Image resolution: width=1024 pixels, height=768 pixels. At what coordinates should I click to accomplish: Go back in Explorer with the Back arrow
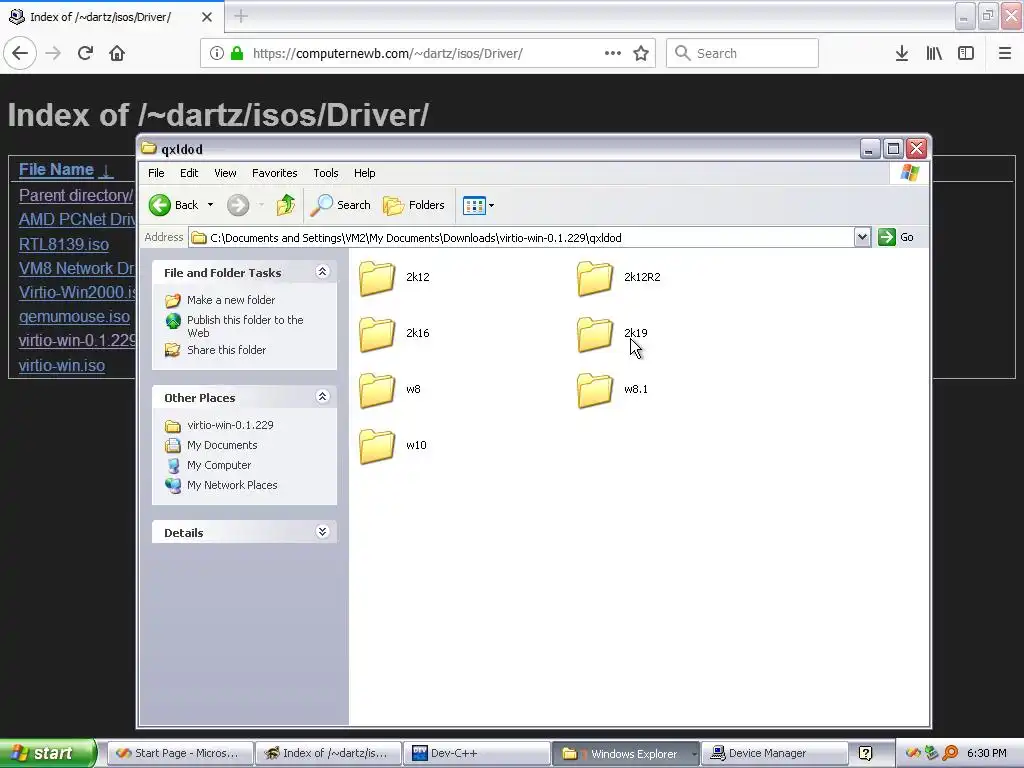(x=173, y=205)
